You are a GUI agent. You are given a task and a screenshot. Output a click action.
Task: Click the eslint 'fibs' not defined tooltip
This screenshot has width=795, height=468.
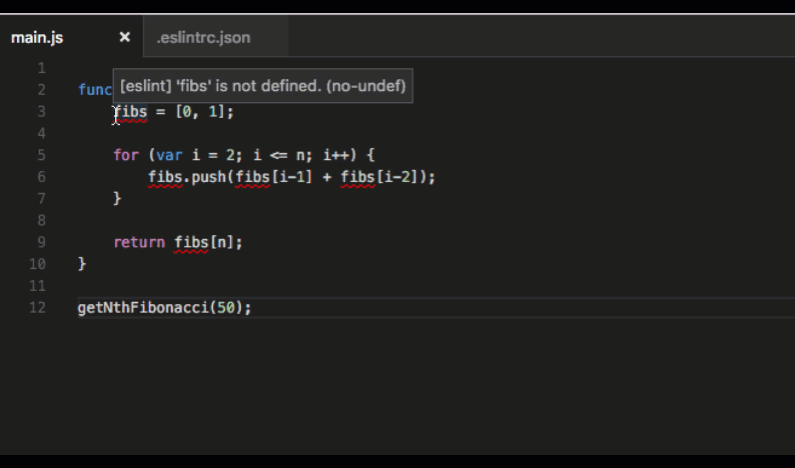pyautogui.click(x=263, y=87)
